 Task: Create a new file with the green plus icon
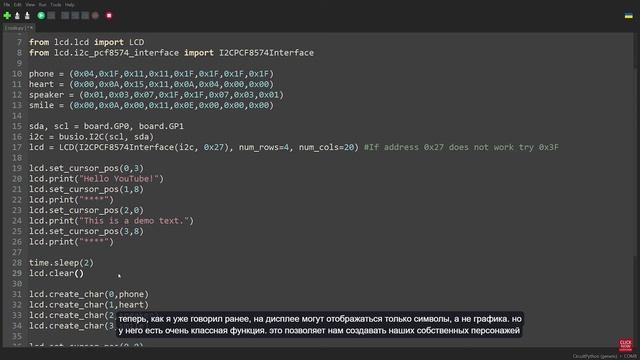7,16
